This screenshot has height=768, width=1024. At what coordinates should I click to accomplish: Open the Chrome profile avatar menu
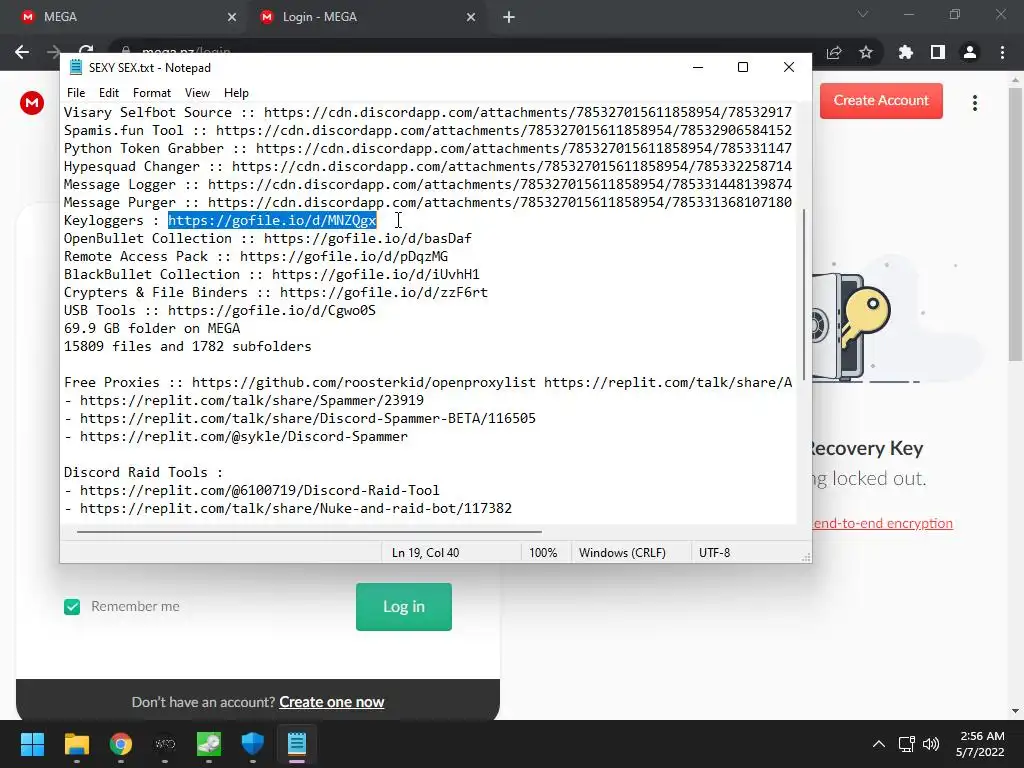(x=970, y=52)
